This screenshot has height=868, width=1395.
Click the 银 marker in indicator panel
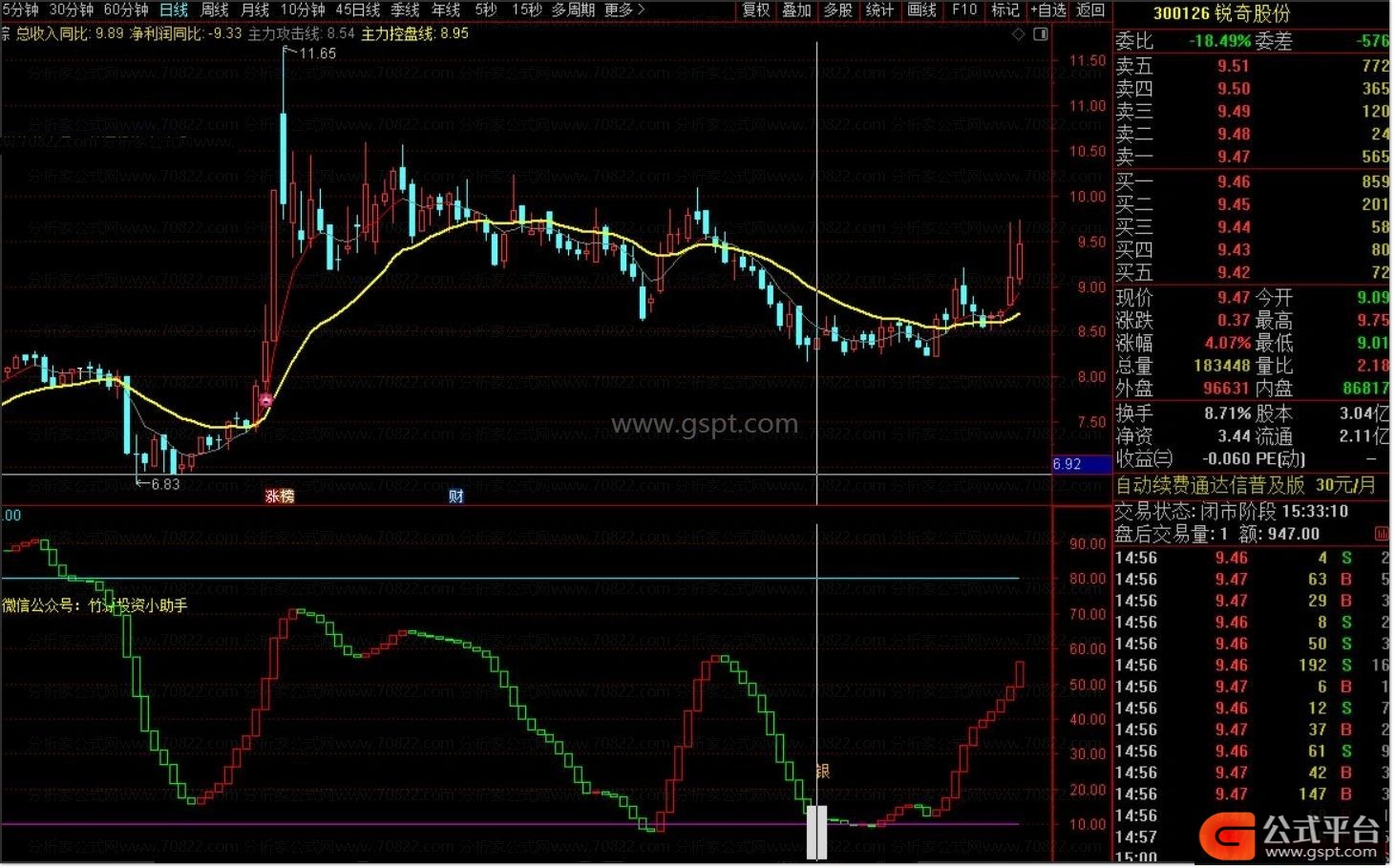822,771
